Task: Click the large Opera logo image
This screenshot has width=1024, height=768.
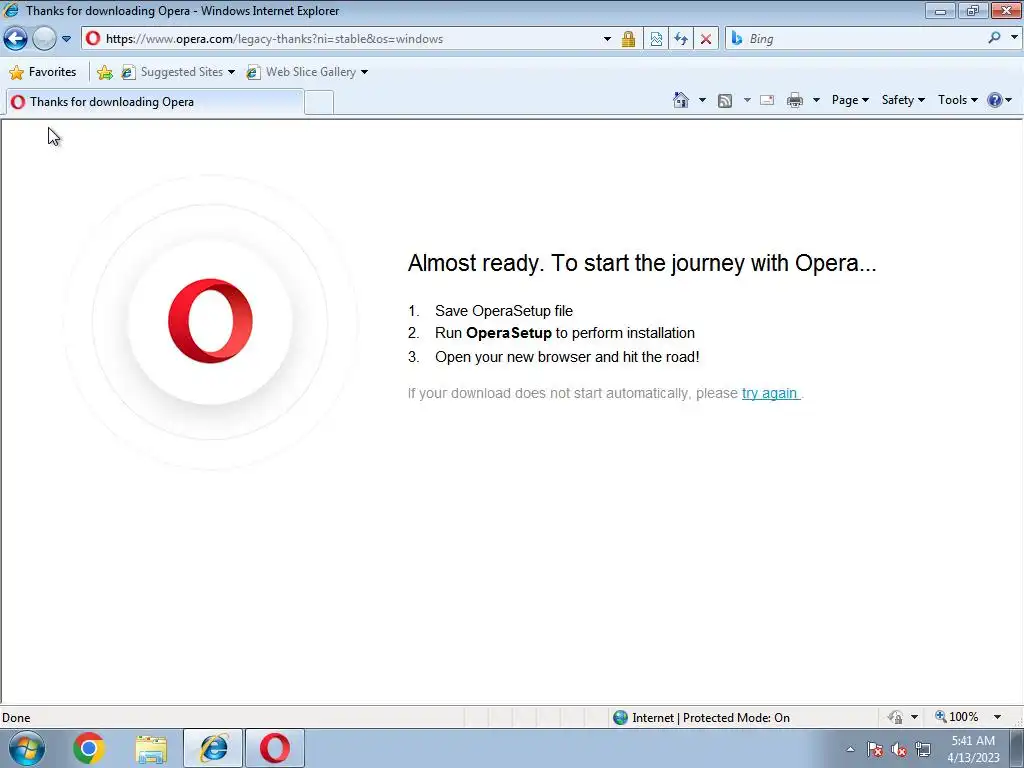Action: click(x=210, y=321)
